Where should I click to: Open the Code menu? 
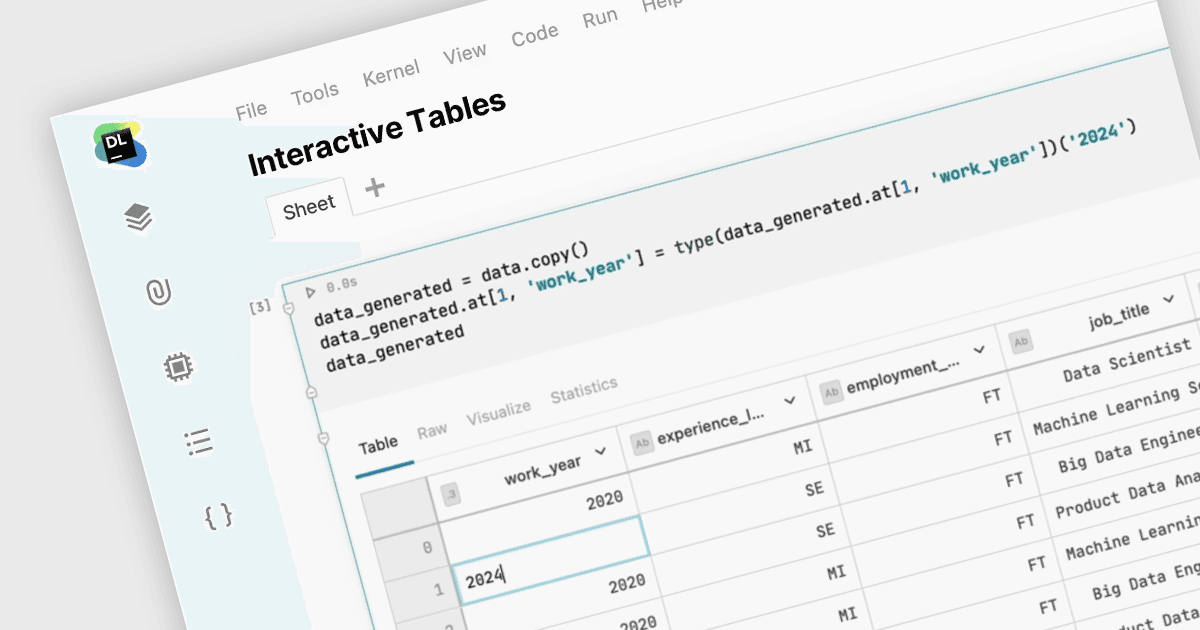(535, 36)
